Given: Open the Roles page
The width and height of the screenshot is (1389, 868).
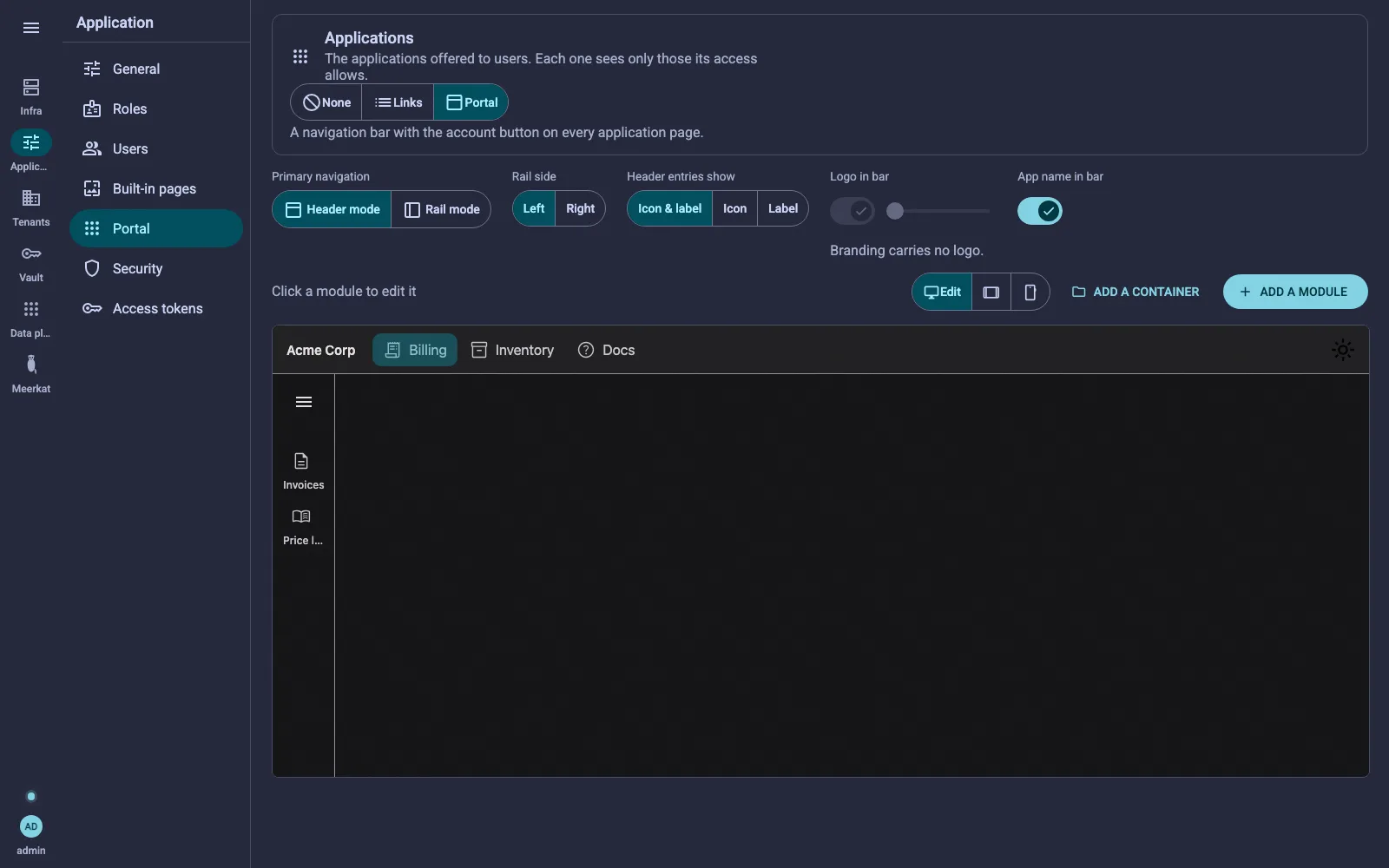Looking at the screenshot, I should 156,108.
